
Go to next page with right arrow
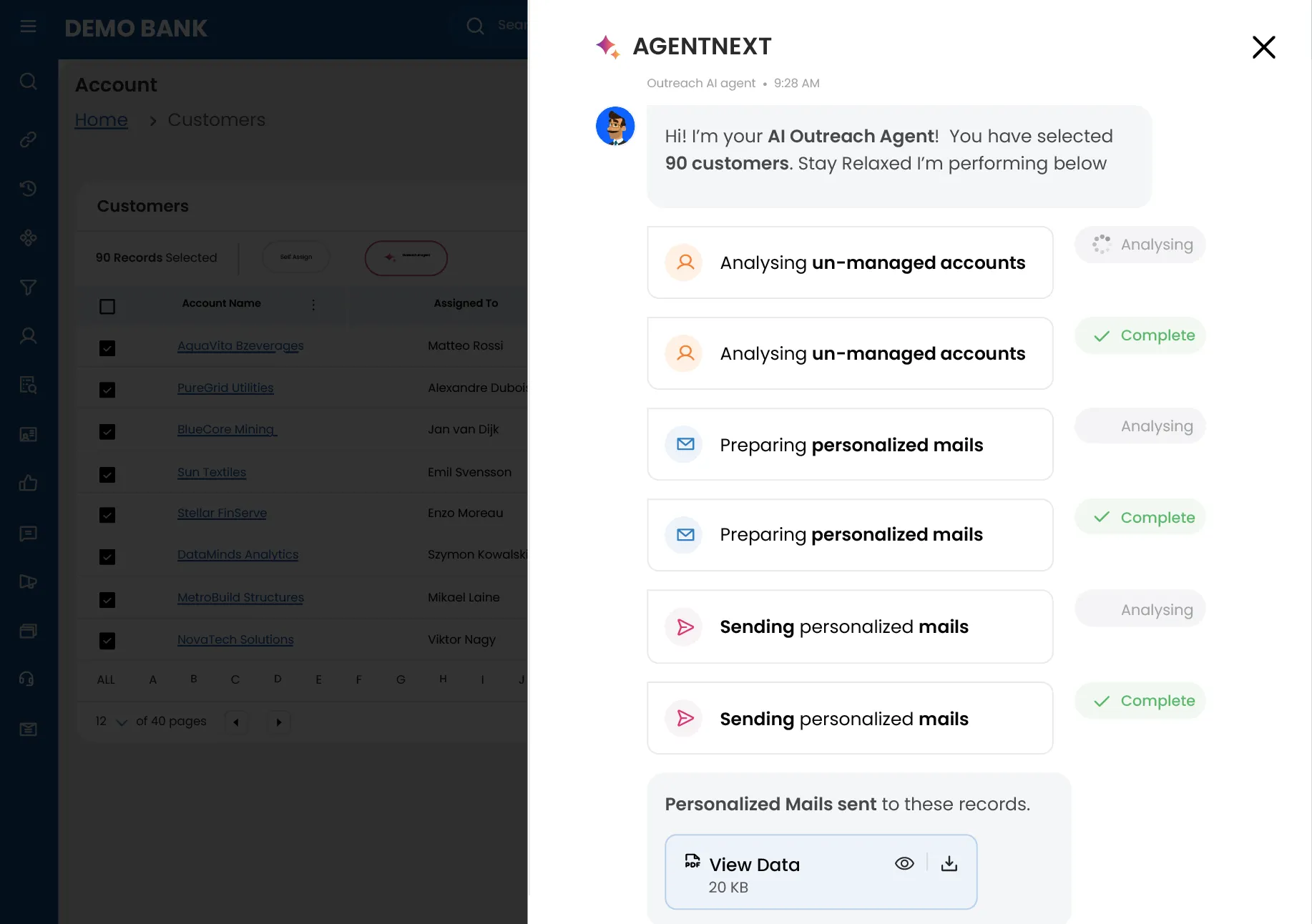click(x=279, y=722)
